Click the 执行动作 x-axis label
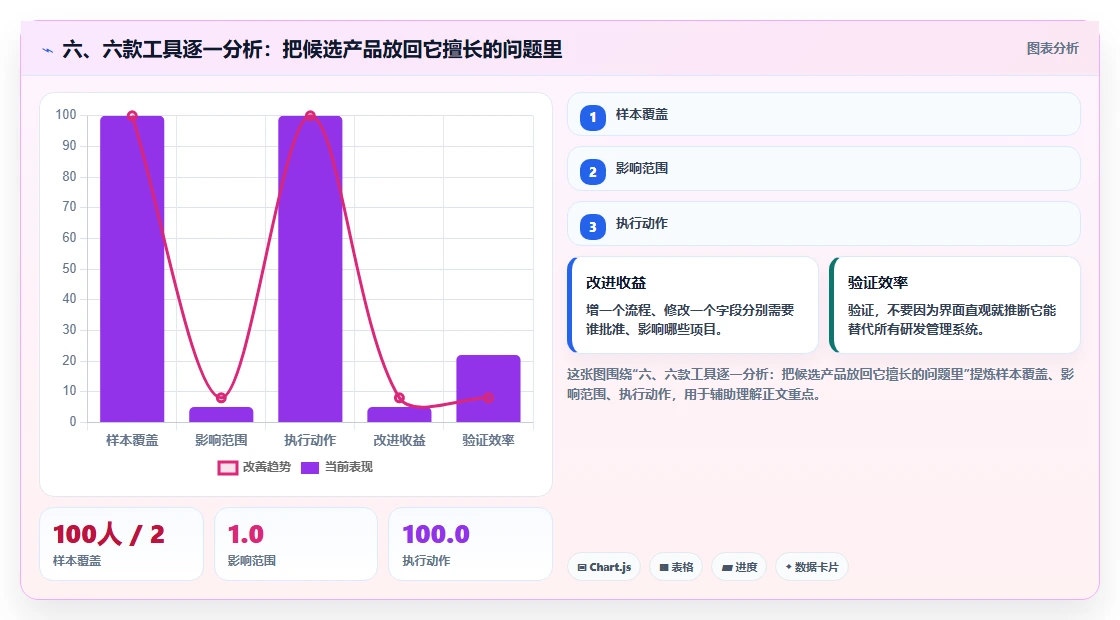This screenshot has height=620, width=1120. pyautogui.click(x=310, y=441)
